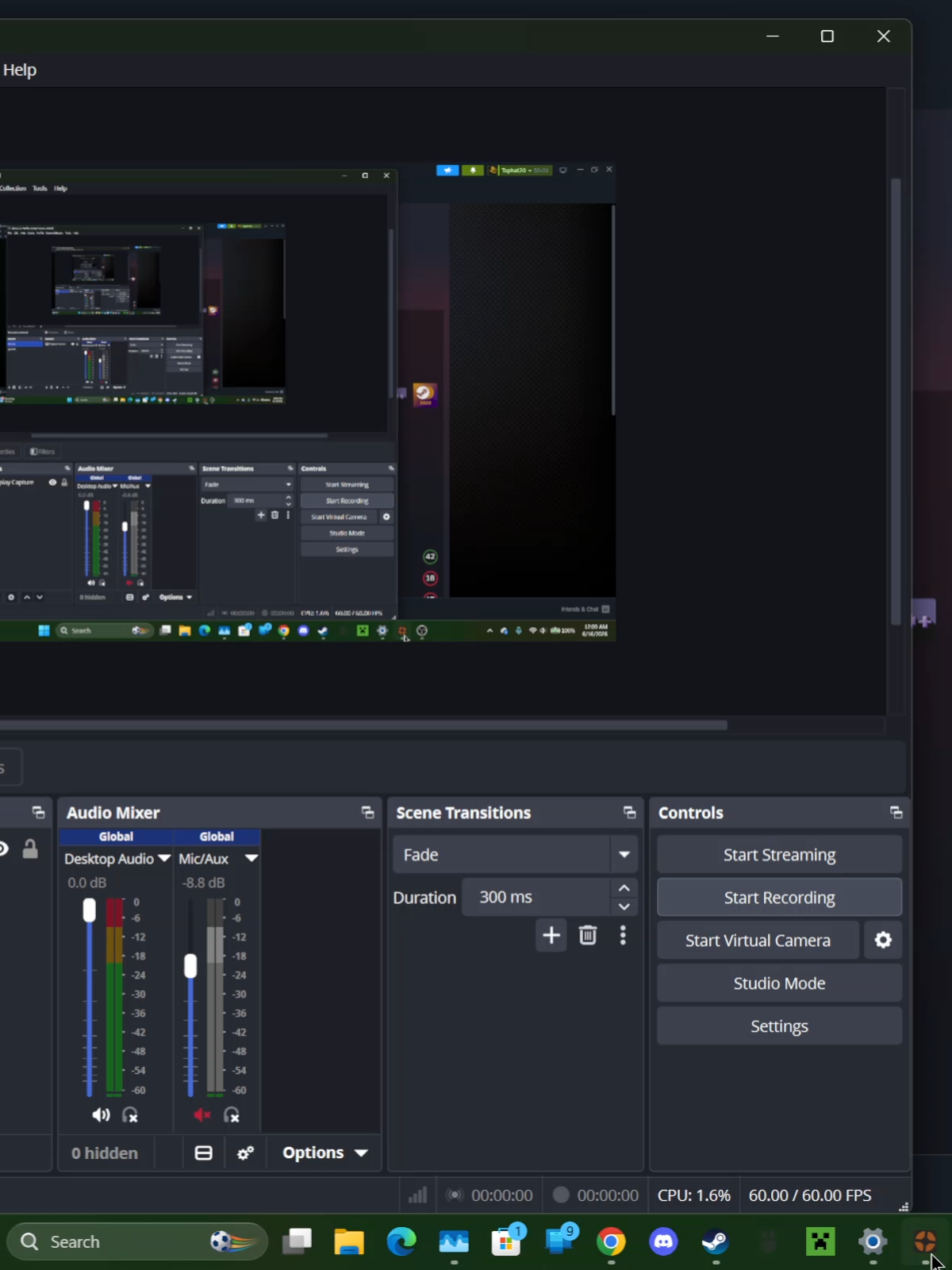Mute the Desktop Audio speaker
This screenshot has width=952, height=1270.
click(101, 1115)
